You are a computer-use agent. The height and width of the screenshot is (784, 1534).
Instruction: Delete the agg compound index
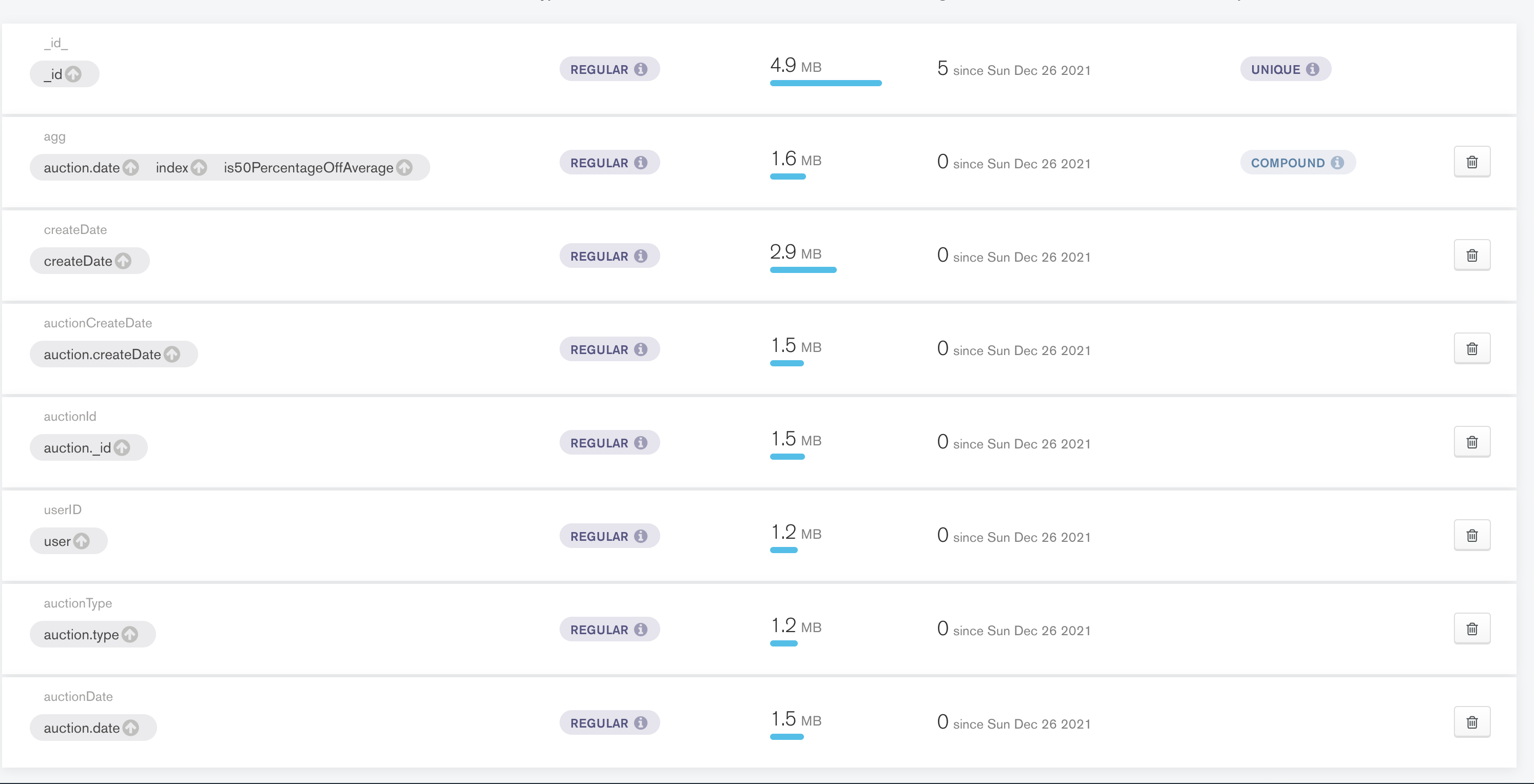point(1471,162)
